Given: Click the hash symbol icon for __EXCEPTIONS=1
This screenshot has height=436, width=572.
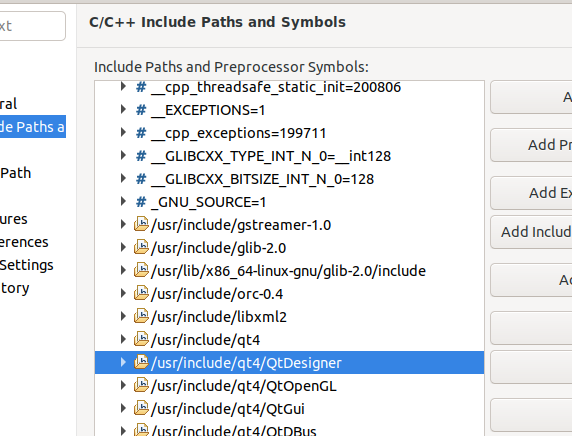Looking at the screenshot, I should click(141, 110).
